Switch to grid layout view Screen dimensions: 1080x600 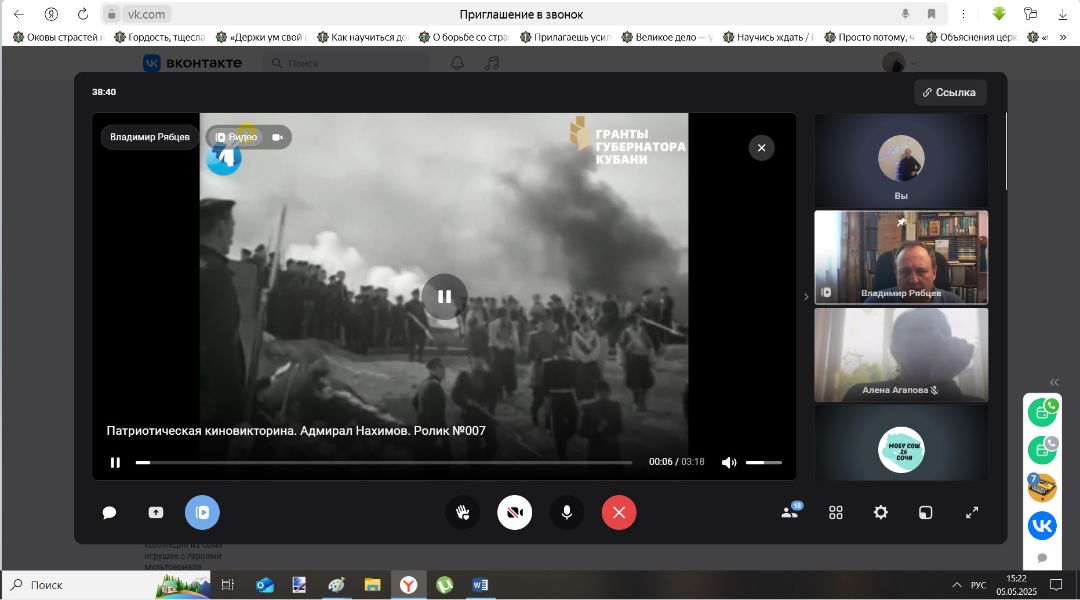point(835,513)
